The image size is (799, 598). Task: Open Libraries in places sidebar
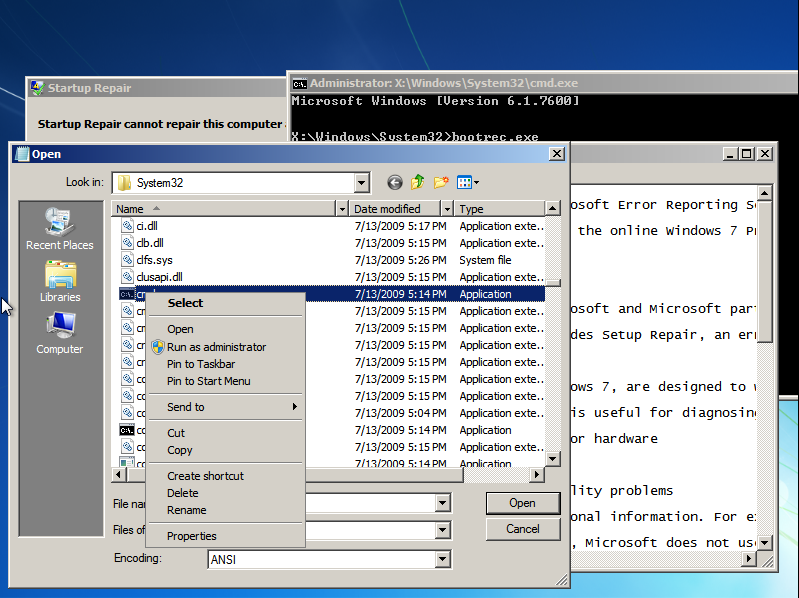pos(60,282)
